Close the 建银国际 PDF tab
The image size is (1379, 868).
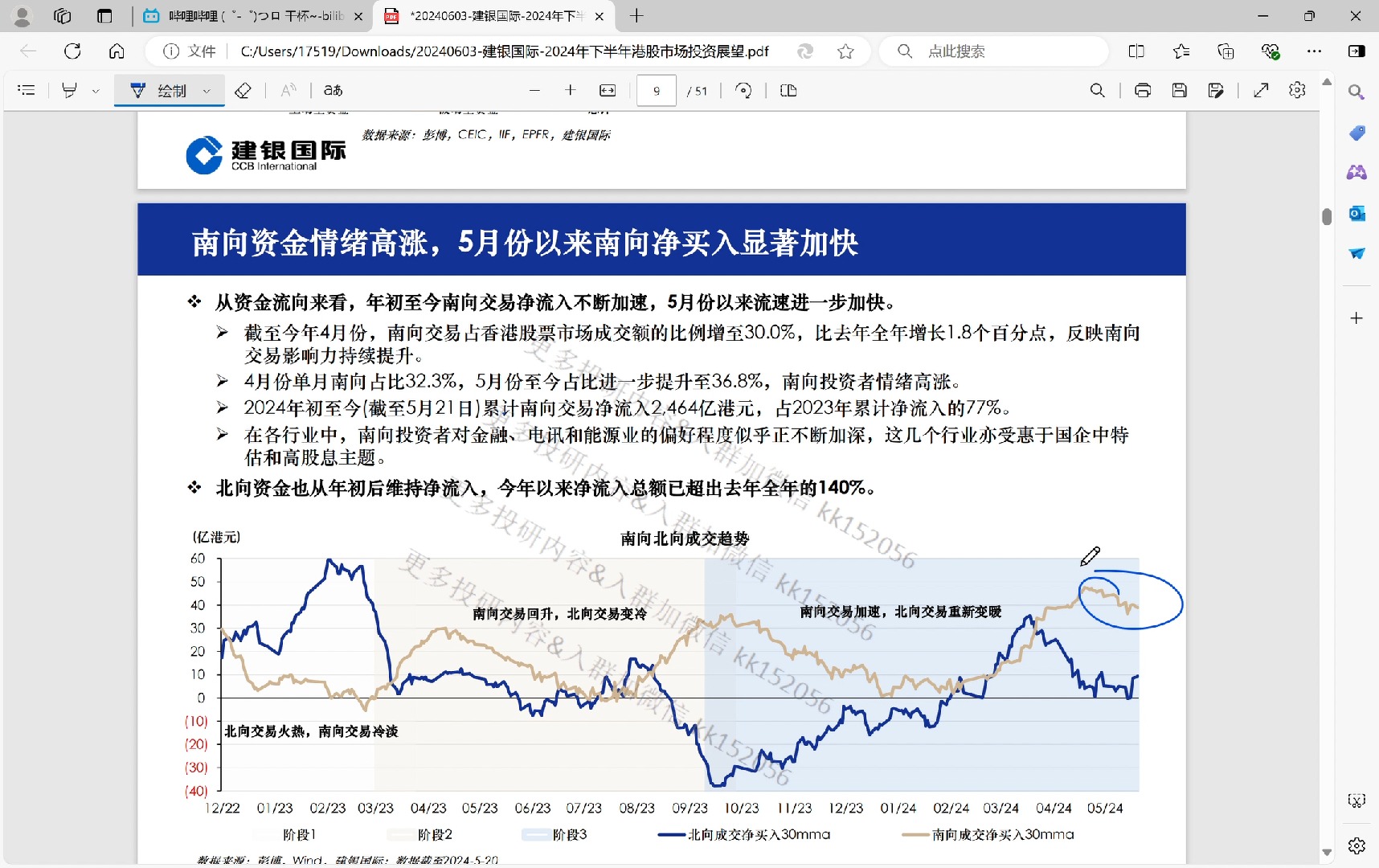point(599,16)
